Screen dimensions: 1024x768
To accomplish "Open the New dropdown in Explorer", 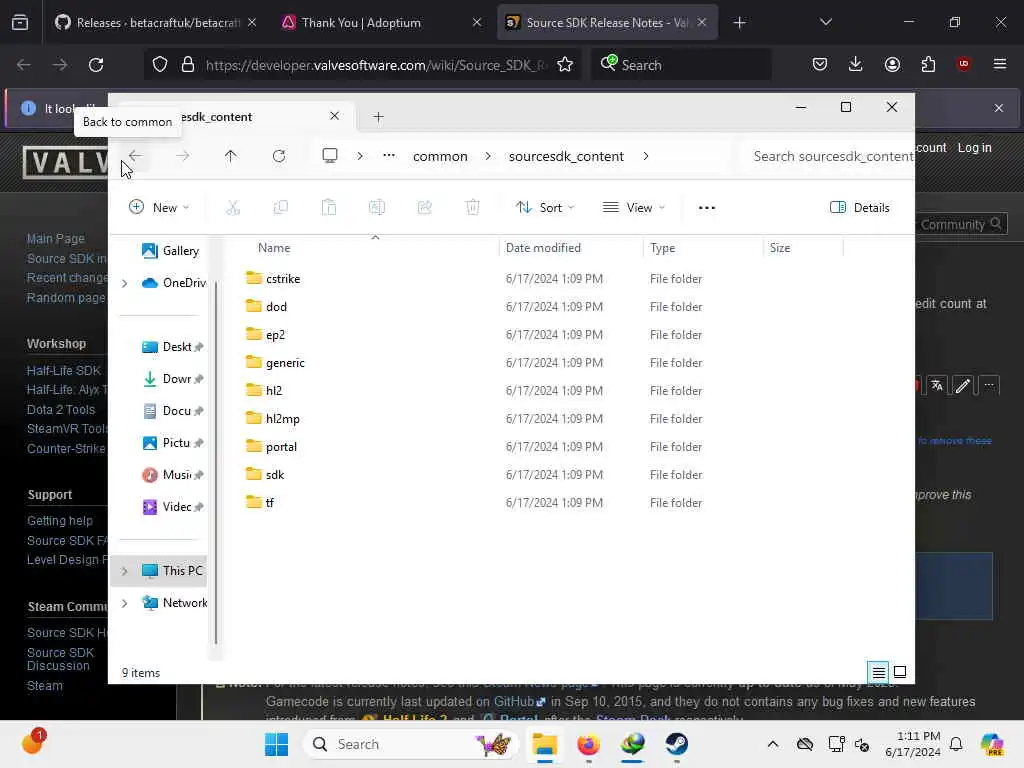I will 159,208.
